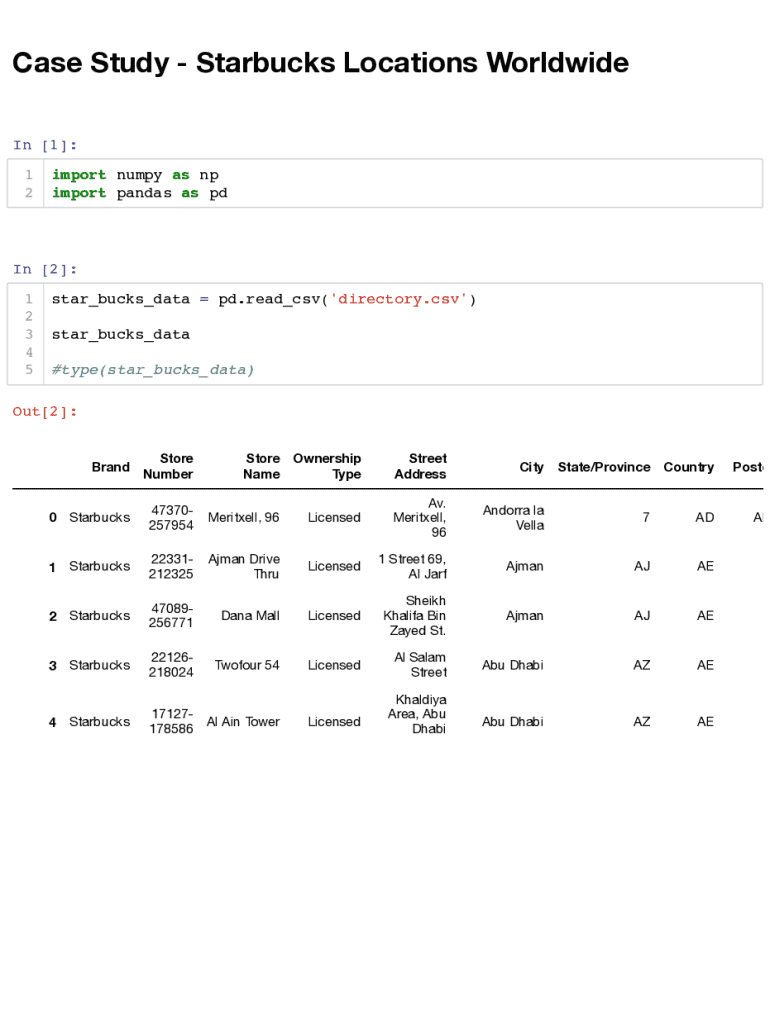Click the 'Ajman Drive Thru' store name
This screenshot has width=770, height=1024.
(x=244, y=566)
